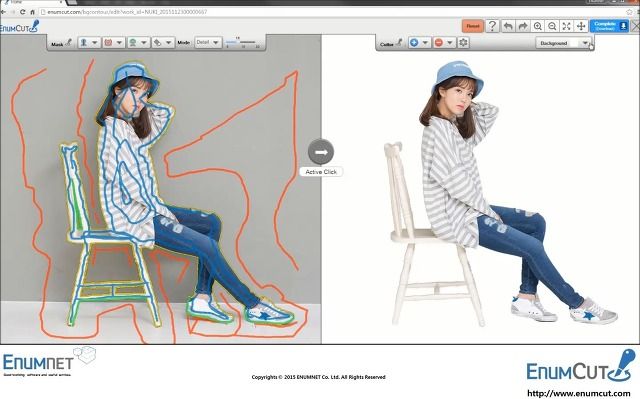
Task: Zoom in using the magnifier plus icon
Action: [x=538, y=26]
